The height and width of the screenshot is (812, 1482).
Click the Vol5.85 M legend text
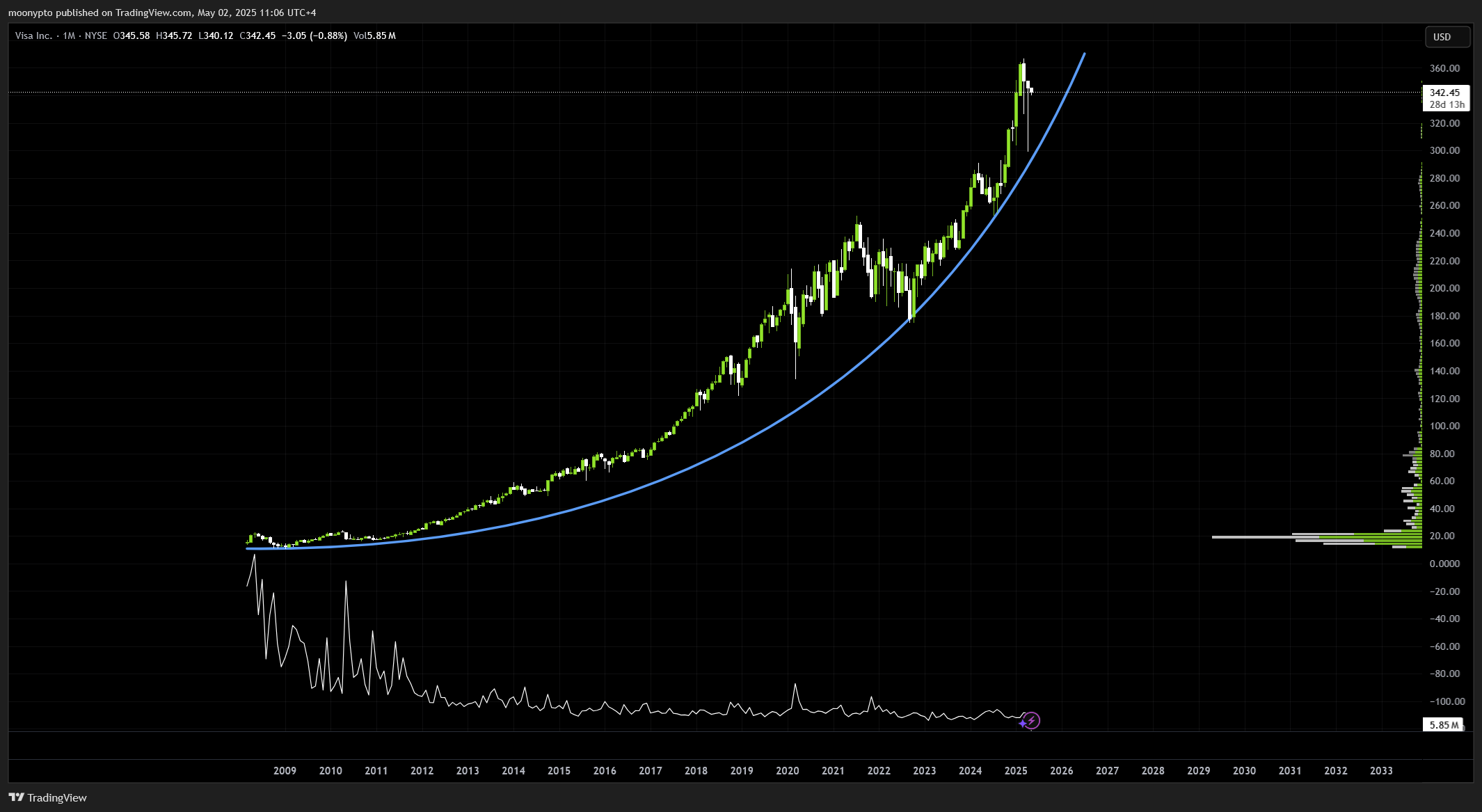click(374, 35)
